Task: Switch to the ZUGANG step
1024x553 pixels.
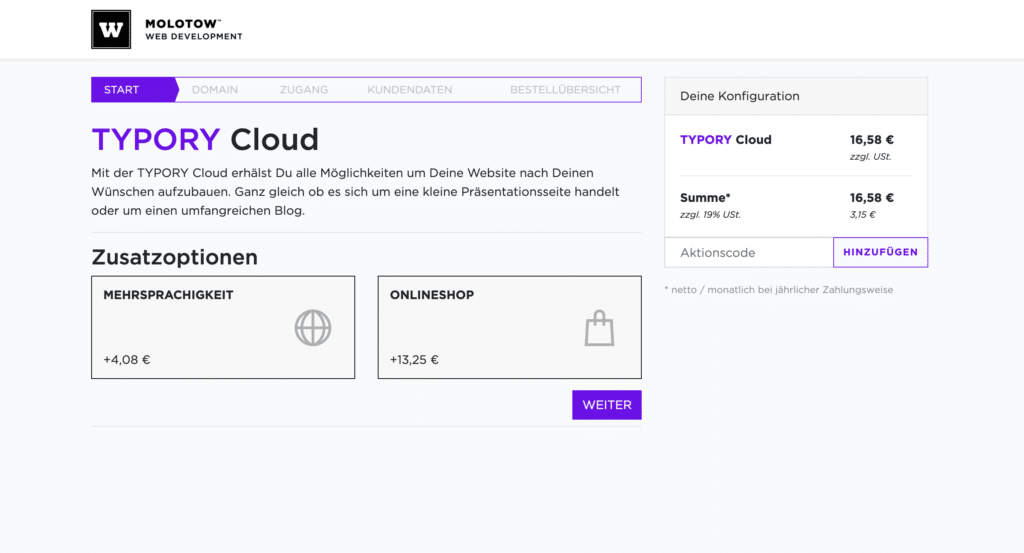Action: (x=304, y=90)
